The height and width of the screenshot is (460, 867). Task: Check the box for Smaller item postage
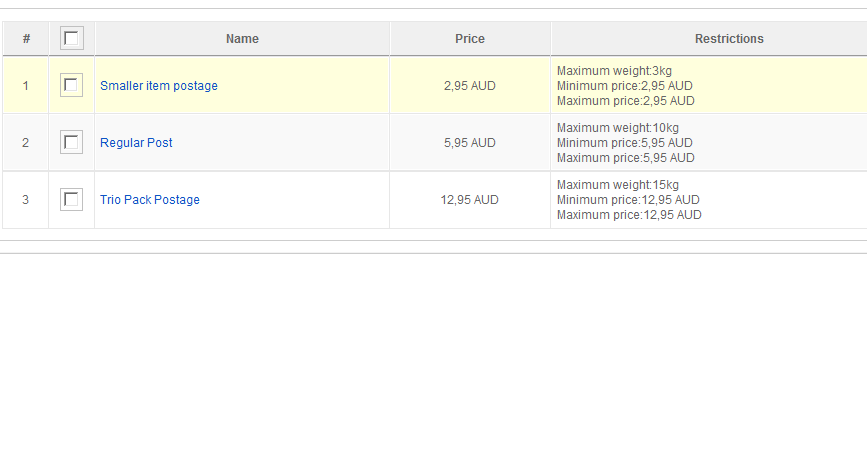coord(71,85)
